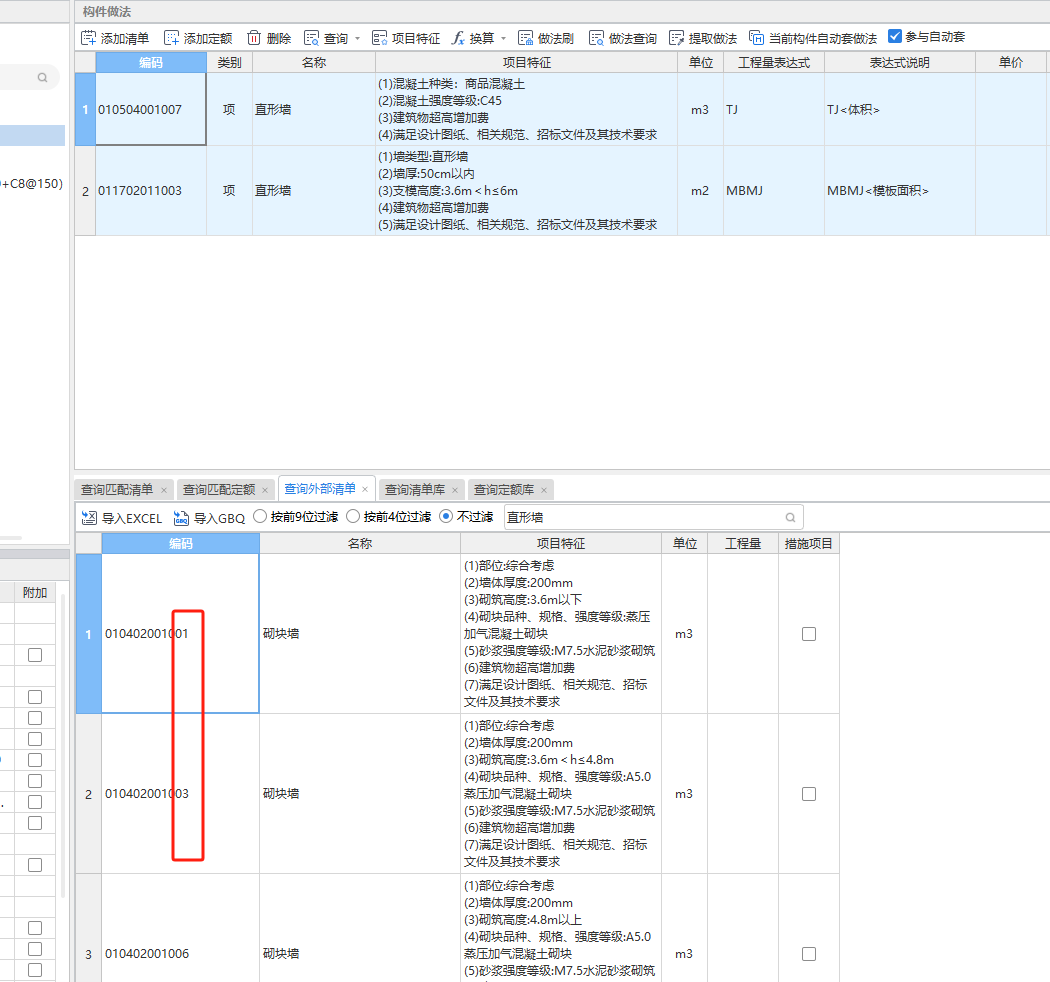Click the 当前构件自动套做法 icon
The image size is (1050, 982).
[x=756, y=38]
